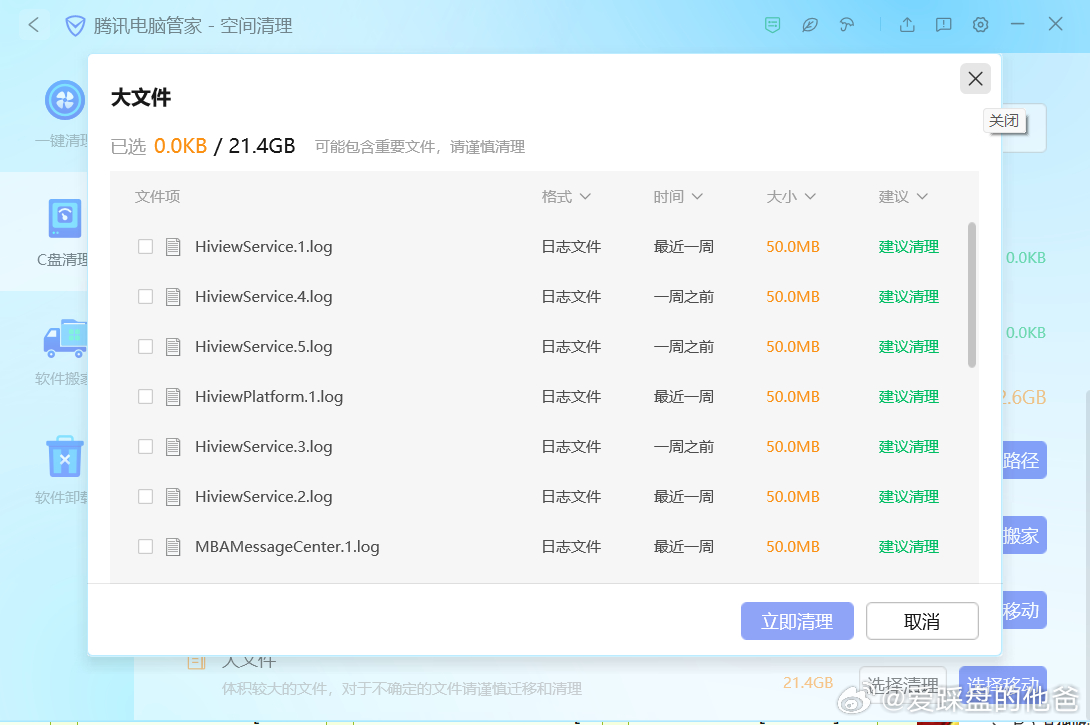Open 一键清理 in the sidebar
This screenshot has height=725, width=1090.
coord(64,100)
